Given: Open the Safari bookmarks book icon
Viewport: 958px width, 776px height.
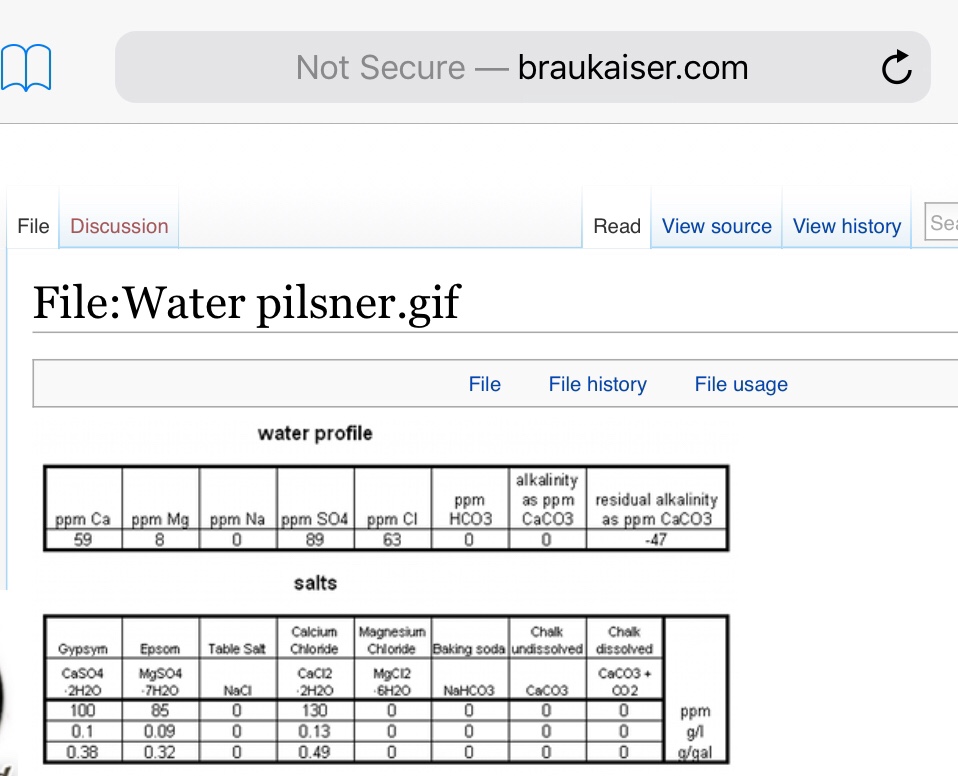Looking at the screenshot, I should point(25,69).
